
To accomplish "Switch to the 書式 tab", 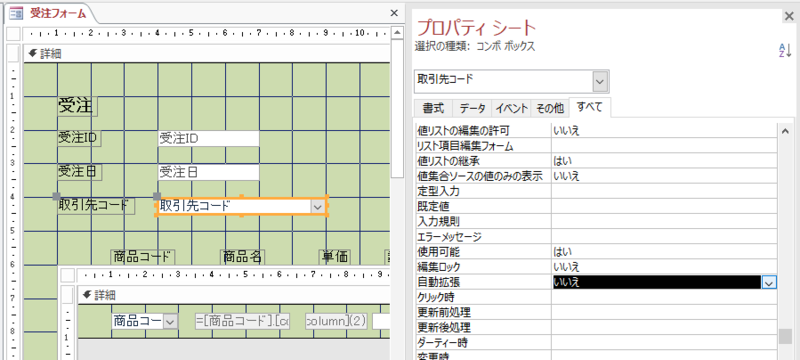I will (x=433, y=108).
